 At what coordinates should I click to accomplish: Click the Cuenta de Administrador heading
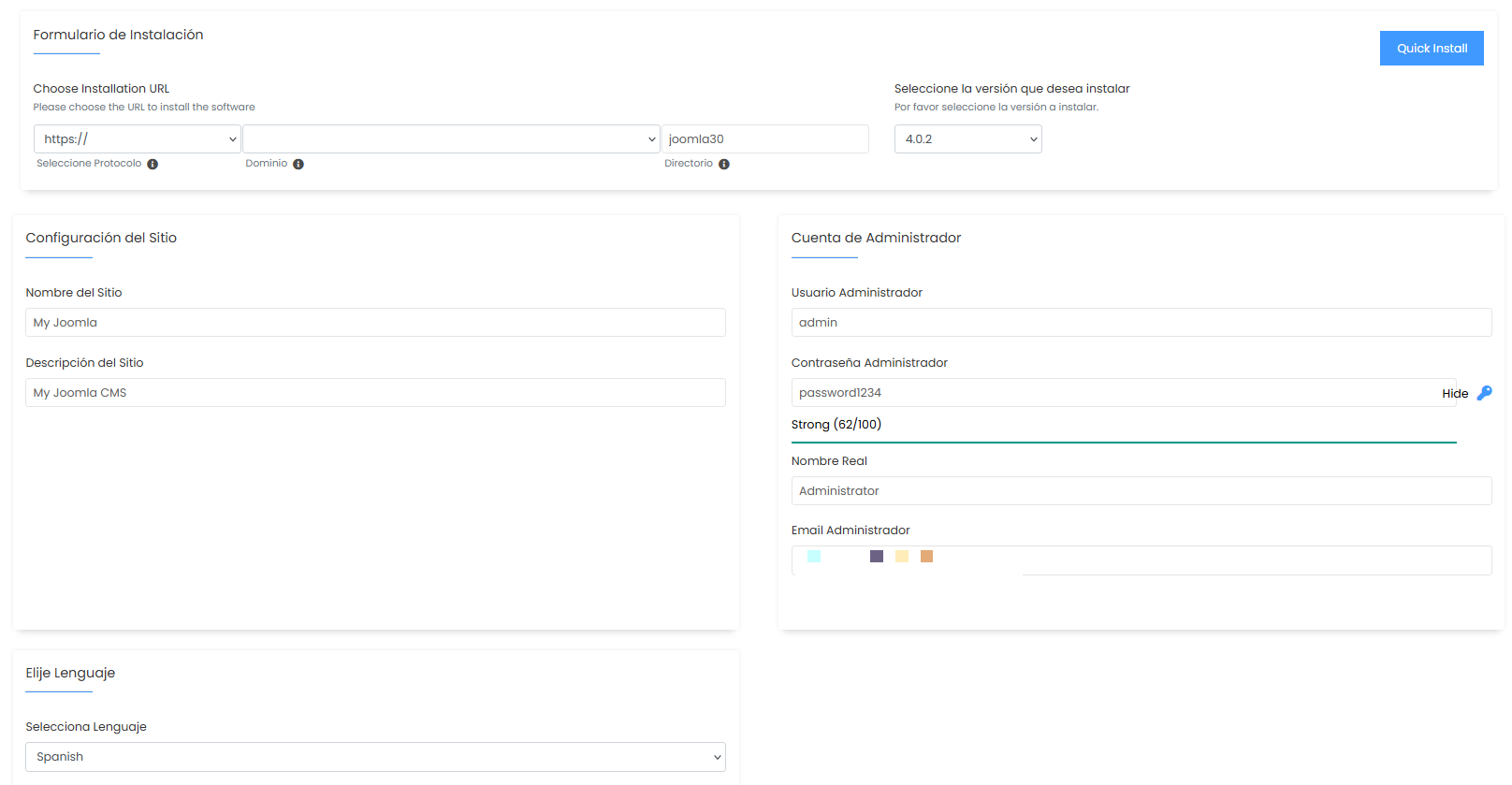(876, 238)
